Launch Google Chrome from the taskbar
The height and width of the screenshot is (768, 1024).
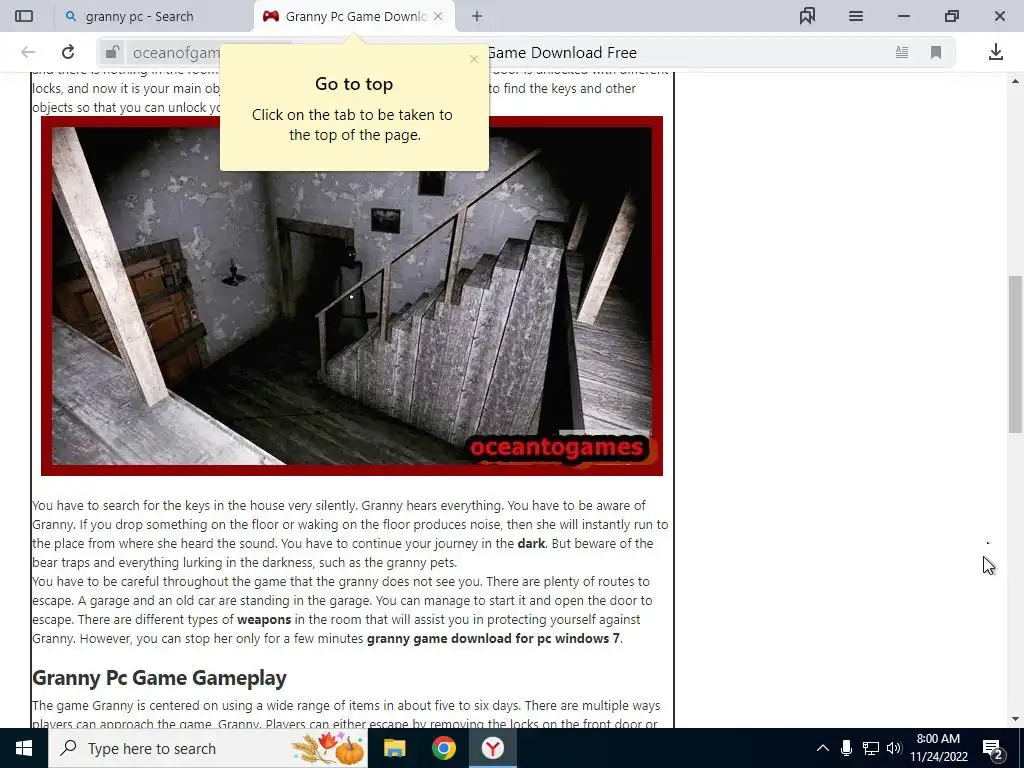(443, 748)
